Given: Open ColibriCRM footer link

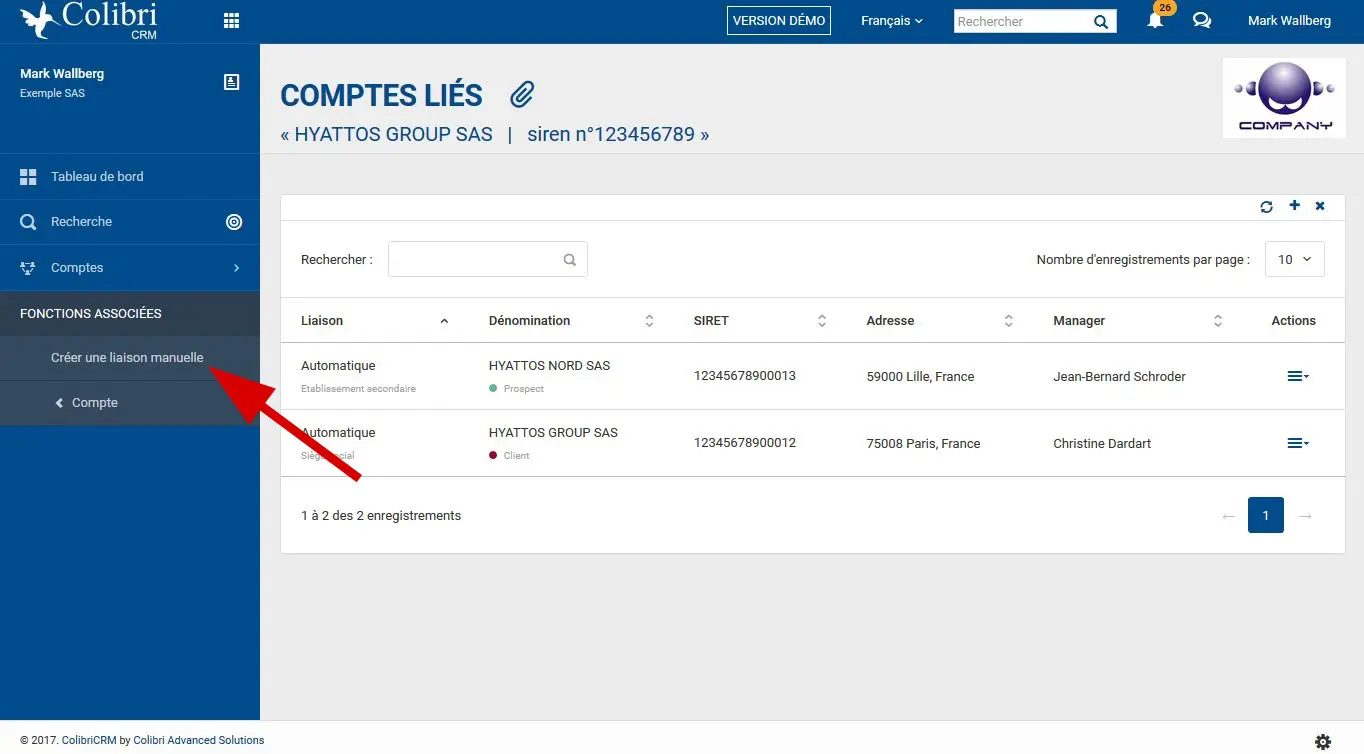Looking at the screenshot, I should coord(89,740).
